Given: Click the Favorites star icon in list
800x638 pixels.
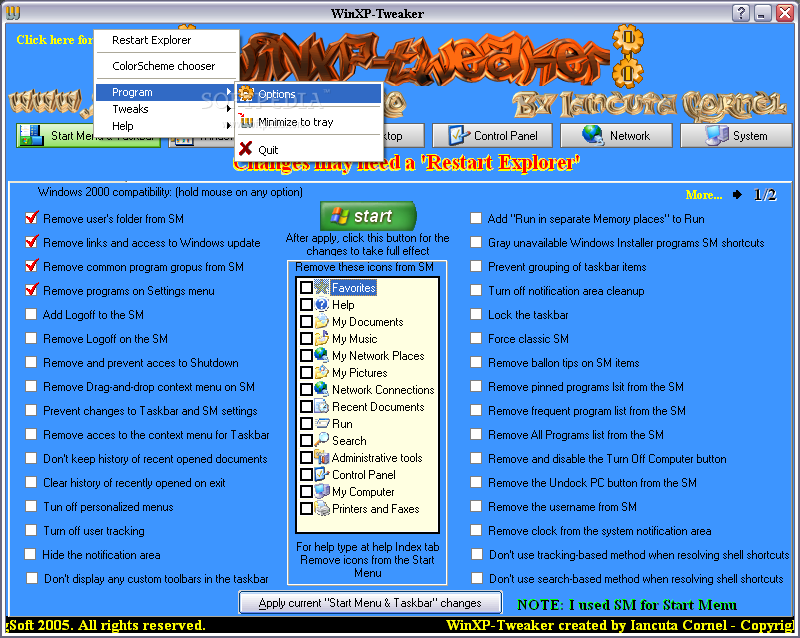Looking at the screenshot, I should (x=321, y=287).
